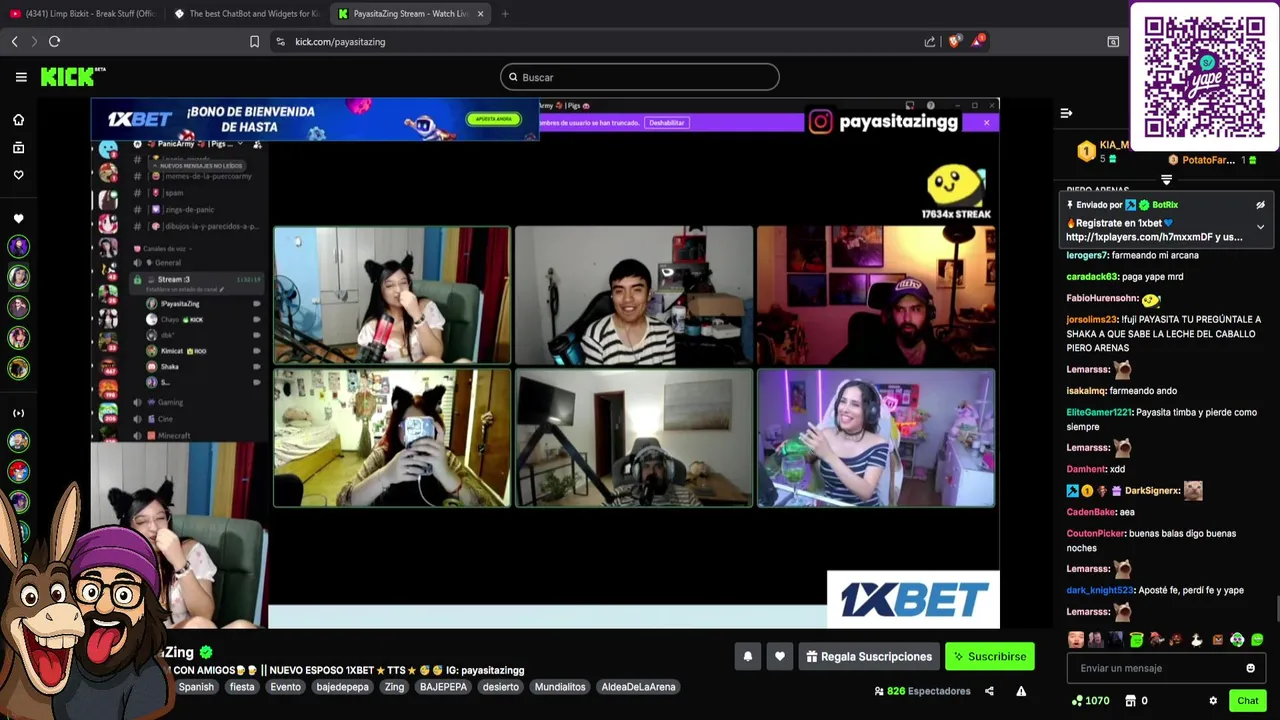
Task: Click Regala Suscripciones button
Action: tap(869, 656)
